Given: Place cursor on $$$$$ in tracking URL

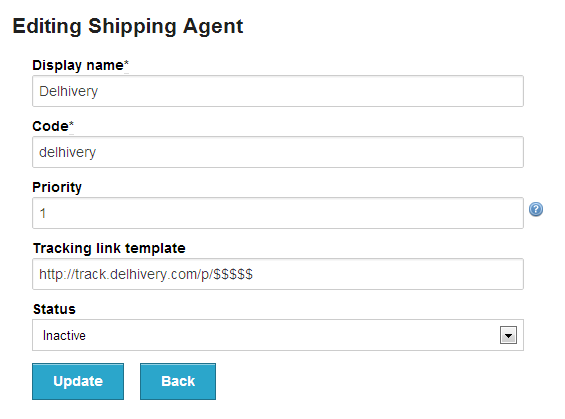Looking at the screenshot, I should pos(233,274).
